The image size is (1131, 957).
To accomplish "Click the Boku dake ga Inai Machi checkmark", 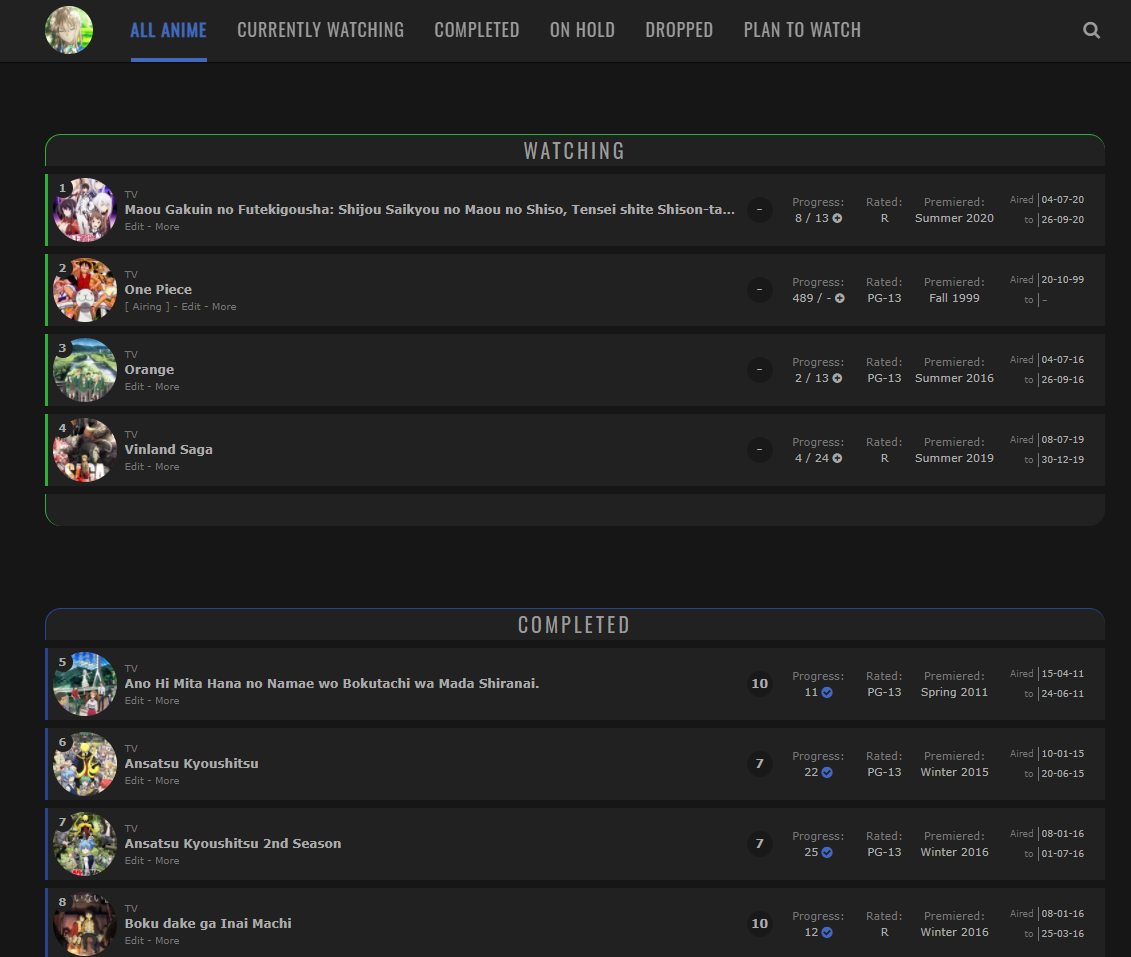I will (827, 932).
